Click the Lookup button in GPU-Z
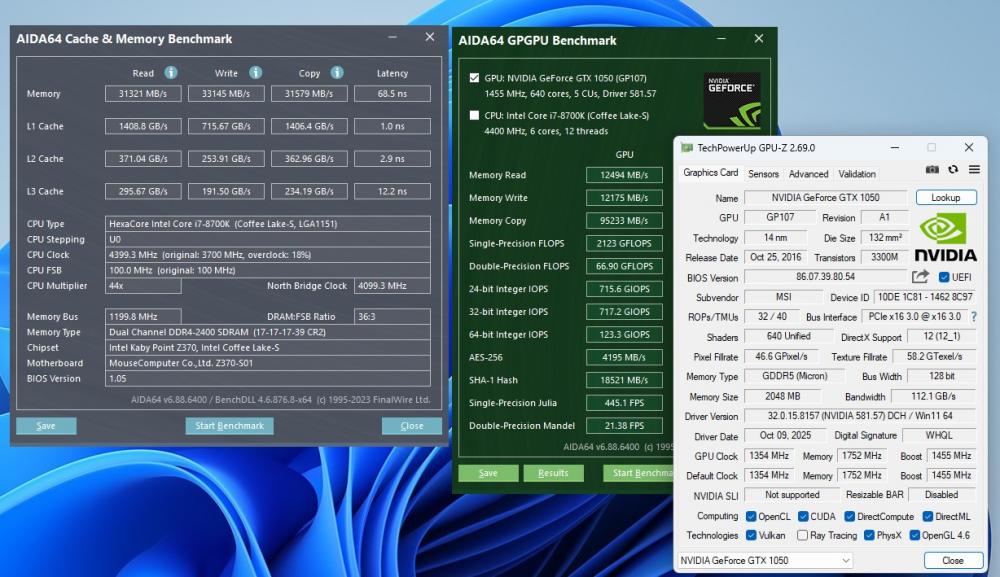The image size is (1000, 577). [x=946, y=198]
